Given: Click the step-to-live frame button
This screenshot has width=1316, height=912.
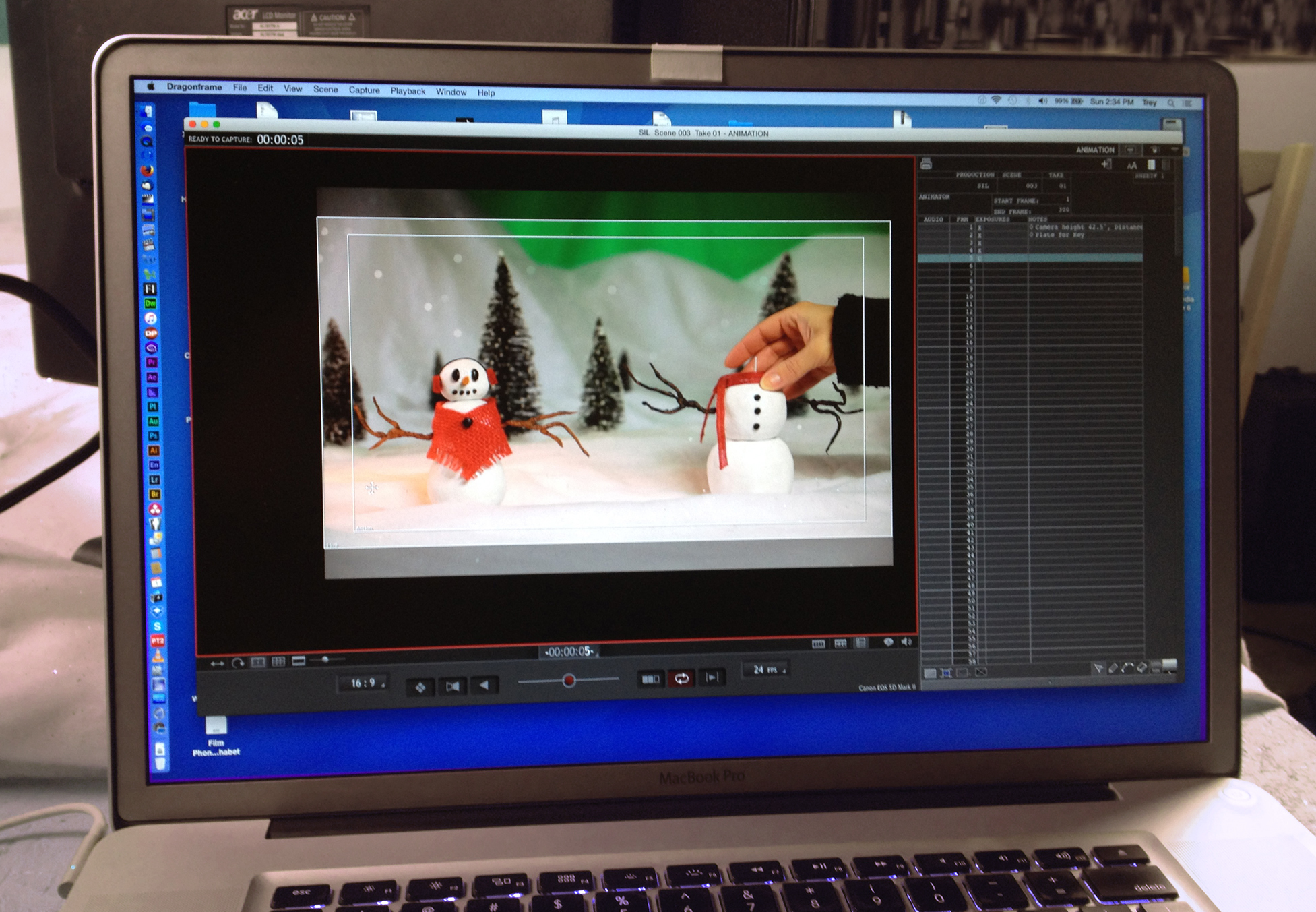Looking at the screenshot, I should [712, 677].
